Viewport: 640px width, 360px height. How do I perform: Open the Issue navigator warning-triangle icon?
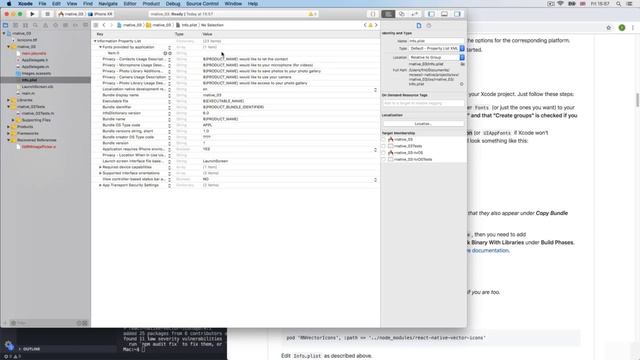[x=45, y=25]
